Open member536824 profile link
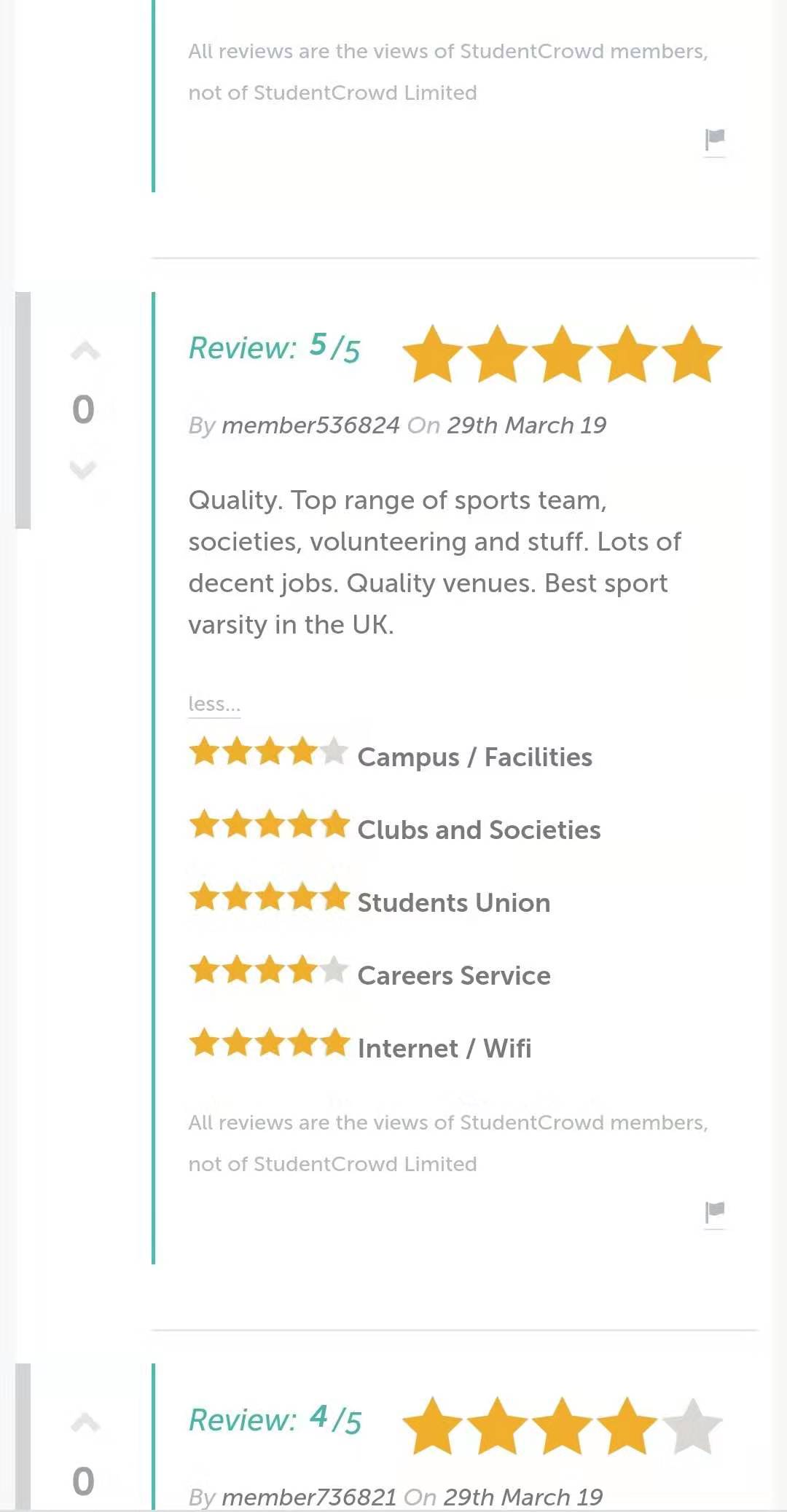The height and width of the screenshot is (1512, 787). pos(310,425)
